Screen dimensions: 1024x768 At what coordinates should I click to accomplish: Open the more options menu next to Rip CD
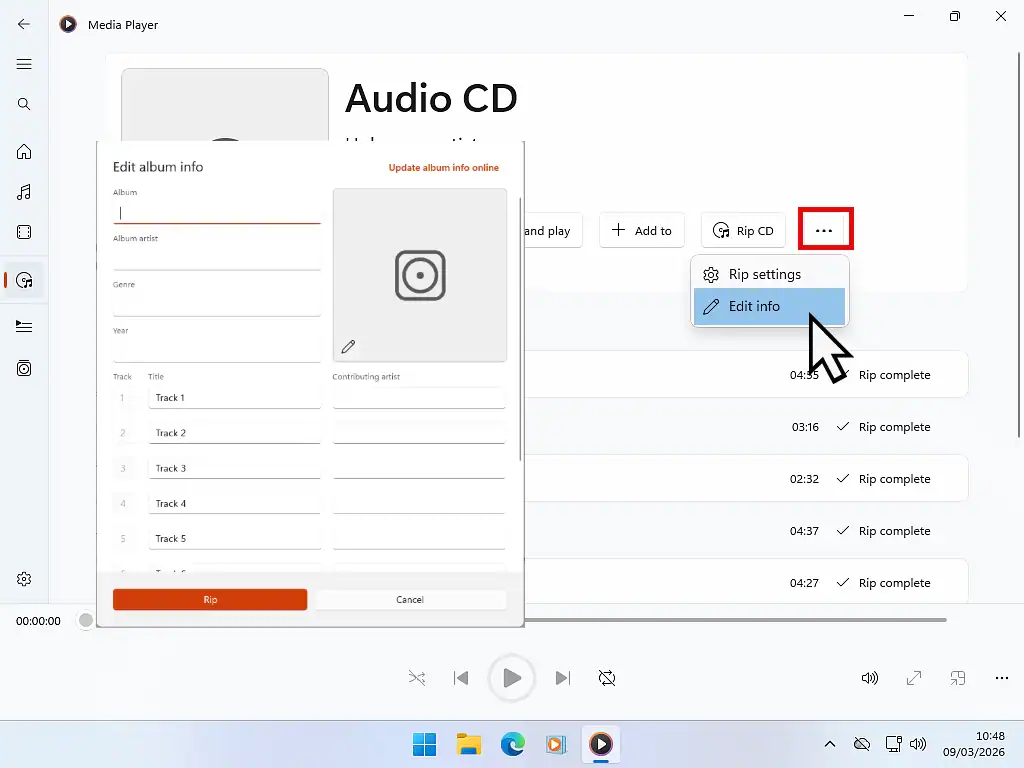[x=825, y=230]
